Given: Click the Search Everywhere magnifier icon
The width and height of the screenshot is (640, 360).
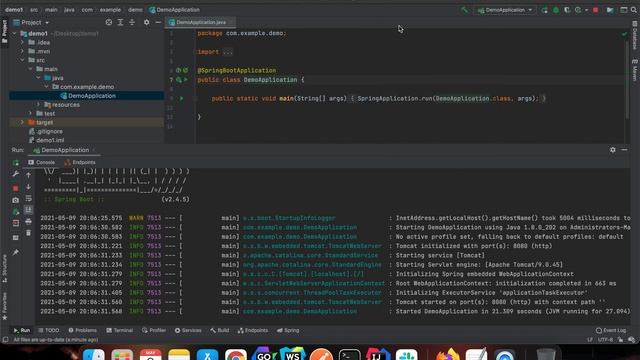Looking at the screenshot, I should 634,10.
